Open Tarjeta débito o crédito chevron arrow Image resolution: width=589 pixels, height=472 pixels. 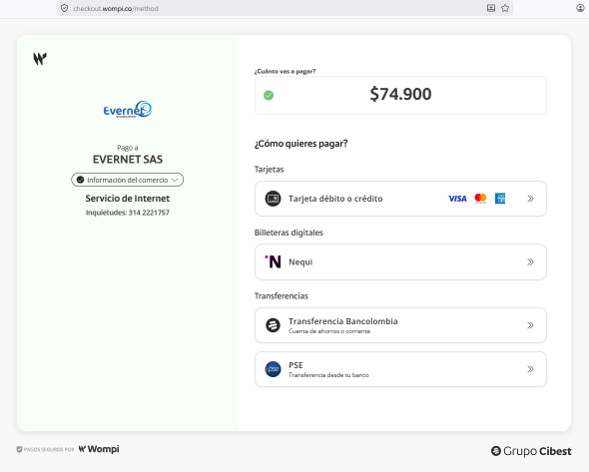(x=530, y=199)
